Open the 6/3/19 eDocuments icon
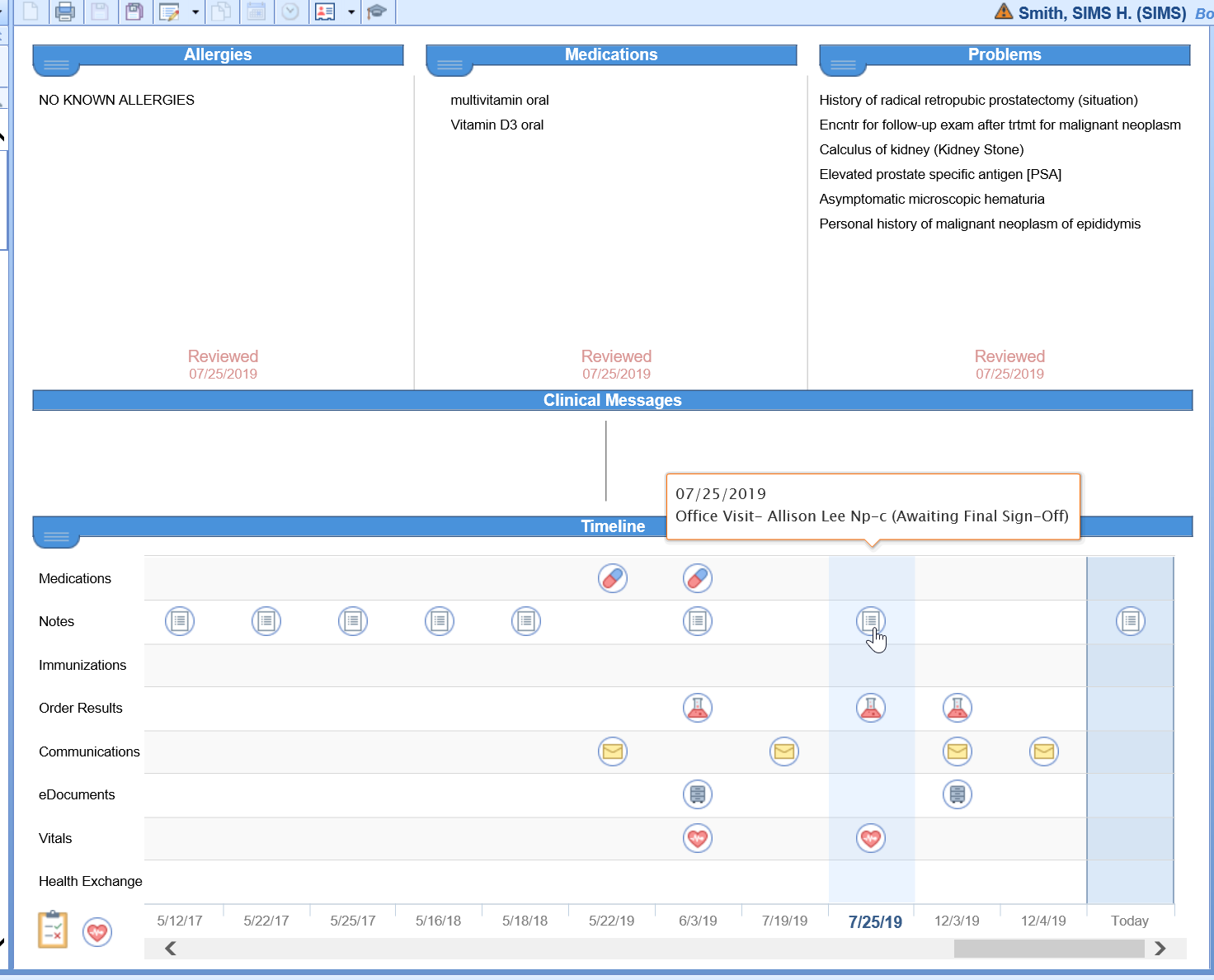Screen dimensions: 1214x980 698,794
